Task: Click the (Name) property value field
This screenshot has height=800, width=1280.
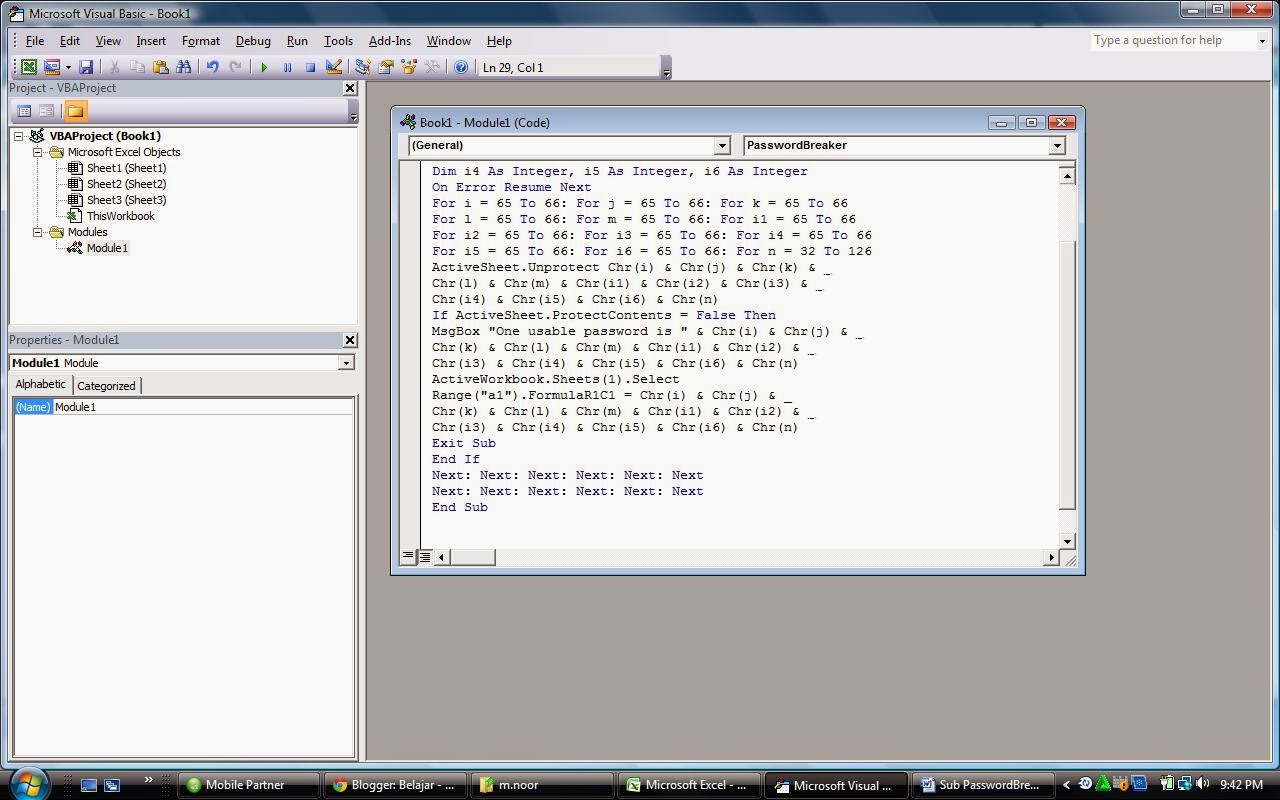Action: (203, 407)
